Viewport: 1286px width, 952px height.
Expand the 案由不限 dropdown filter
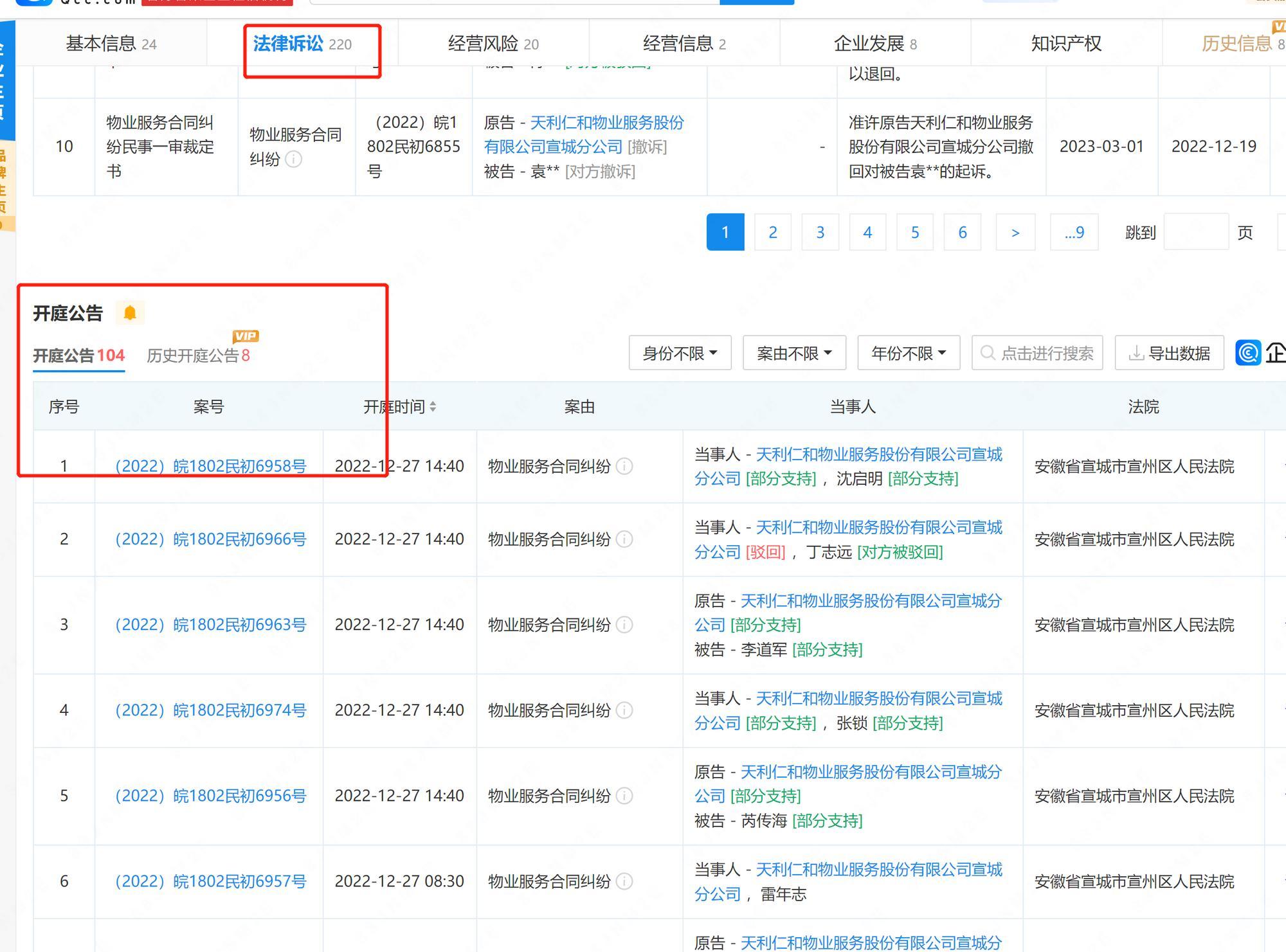click(794, 353)
